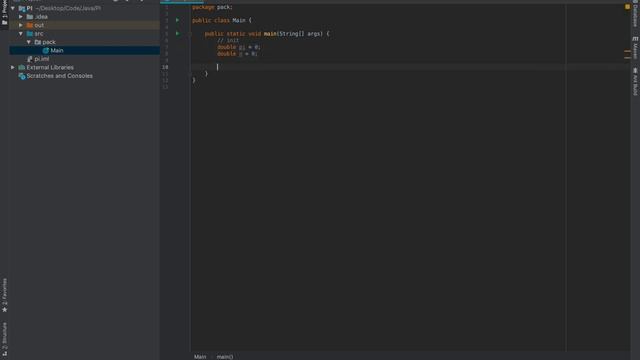The height and width of the screenshot is (360, 640).
Task: Click the run gutter icon beside class Main
Action: (178, 20)
